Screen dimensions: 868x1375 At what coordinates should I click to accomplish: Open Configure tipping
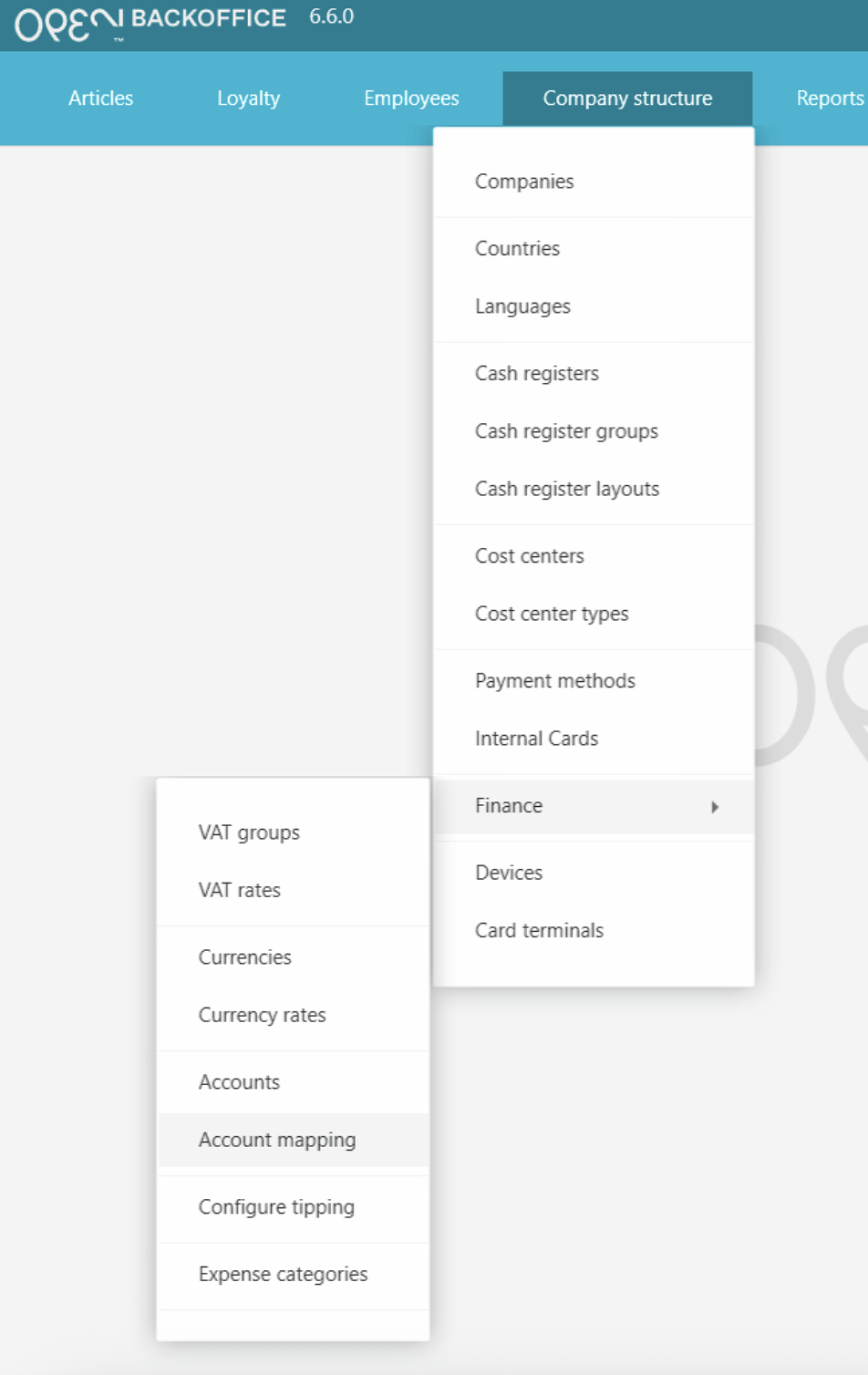coord(276,1207)
